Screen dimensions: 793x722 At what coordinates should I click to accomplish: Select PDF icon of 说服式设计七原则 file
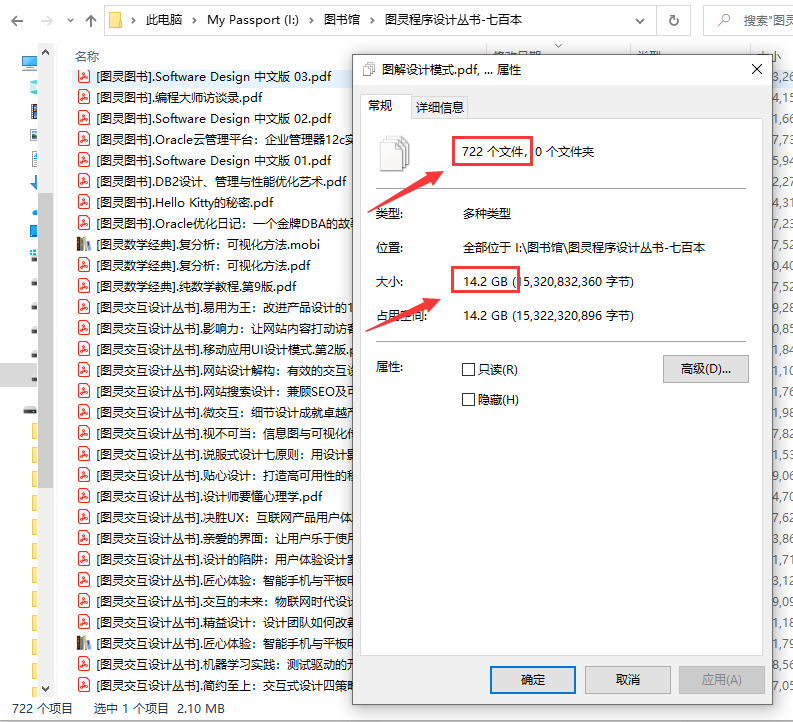click(x=83, y=455)
